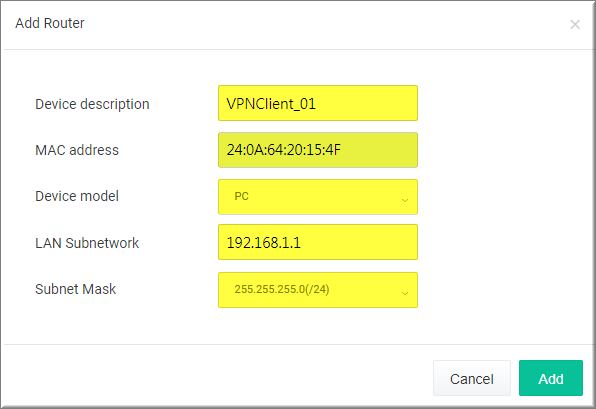Close the Add Router dialog
Screen dimensions: 596x409
(575, 24)
